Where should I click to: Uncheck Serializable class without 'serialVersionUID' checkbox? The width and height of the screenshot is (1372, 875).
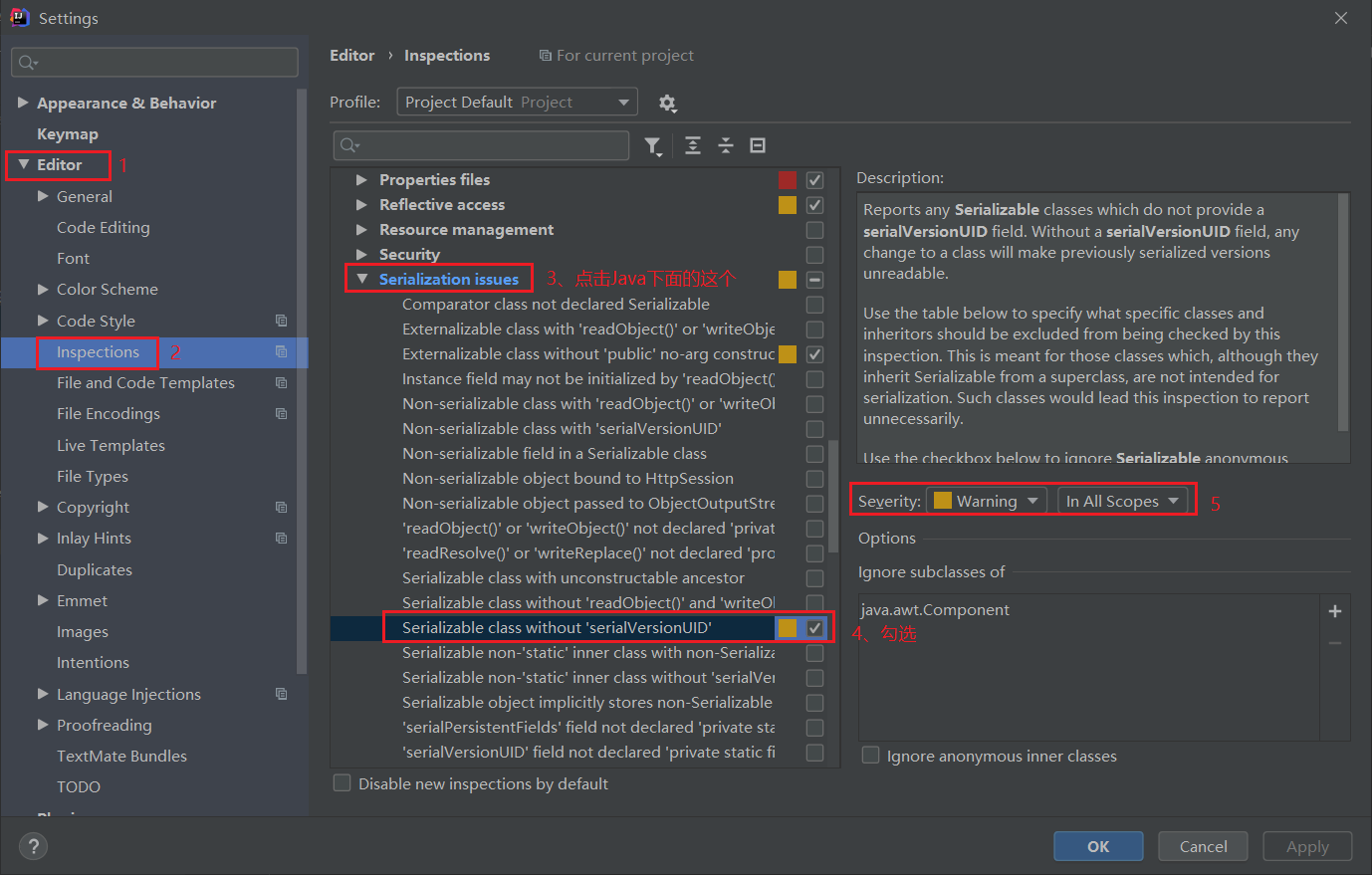pos(814,628)
